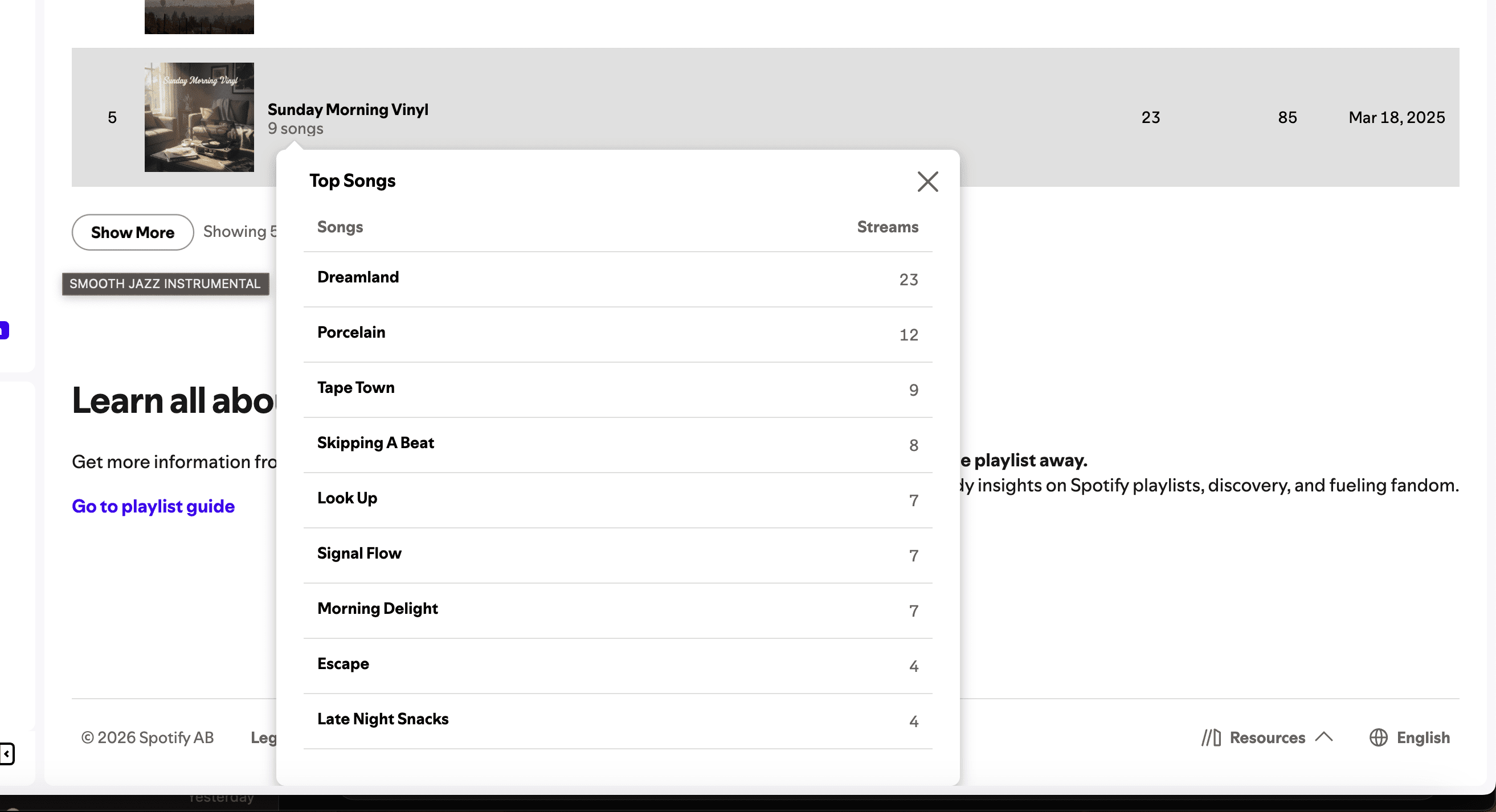Click the Skipping A Beat song
This screenshot has width=1496, height=812.
[375, 443]
